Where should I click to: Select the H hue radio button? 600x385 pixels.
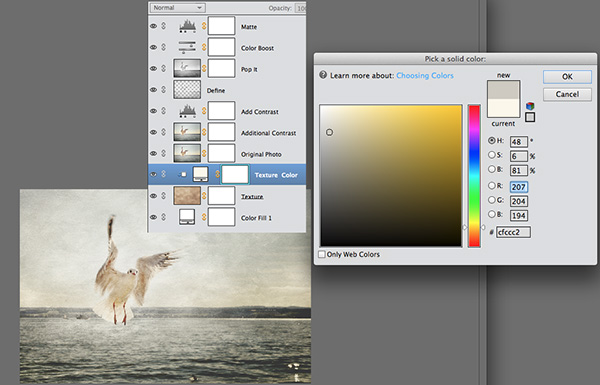[492, 140]
